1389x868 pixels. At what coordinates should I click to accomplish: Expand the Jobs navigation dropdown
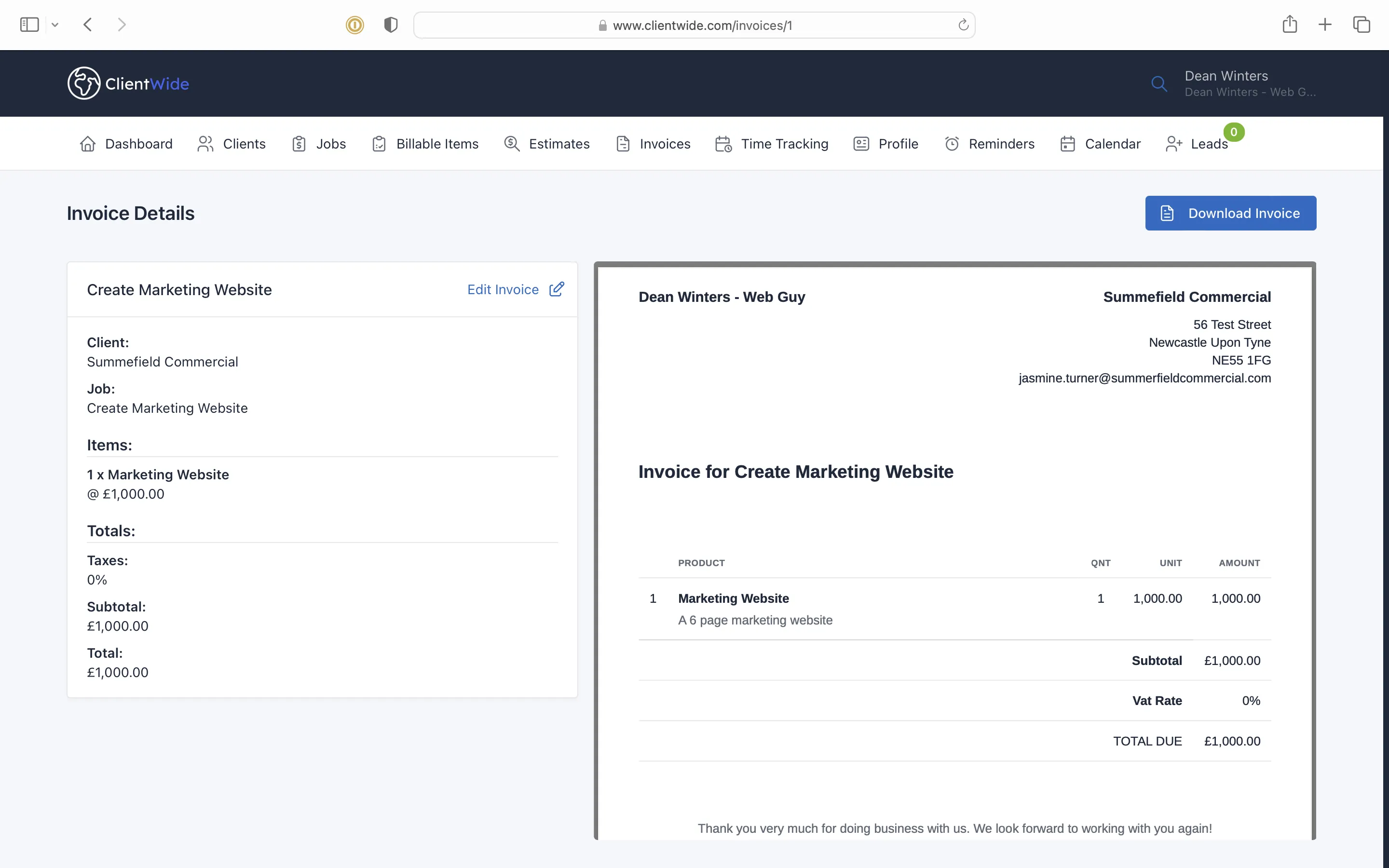click(330, 143)
